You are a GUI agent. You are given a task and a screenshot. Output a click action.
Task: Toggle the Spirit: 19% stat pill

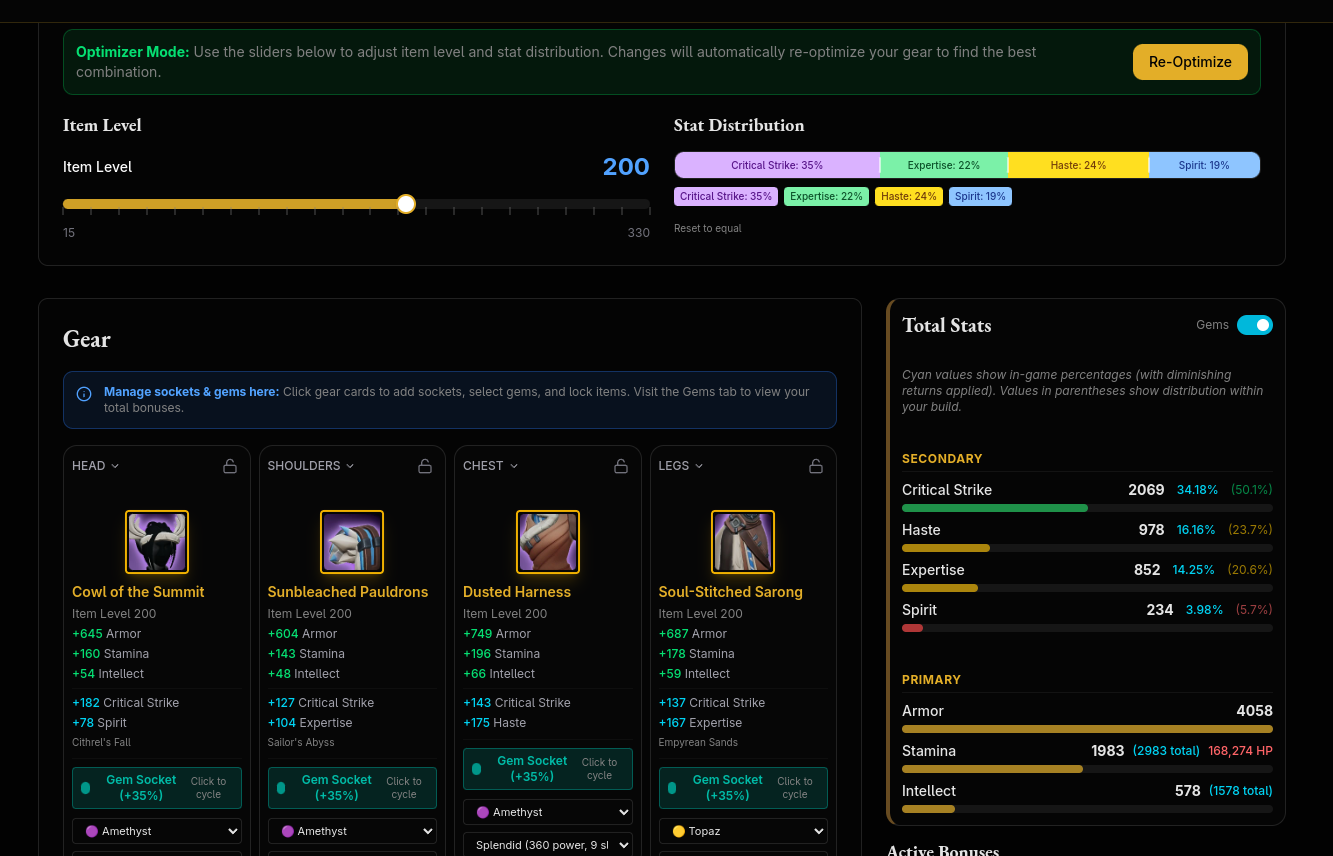980,196
